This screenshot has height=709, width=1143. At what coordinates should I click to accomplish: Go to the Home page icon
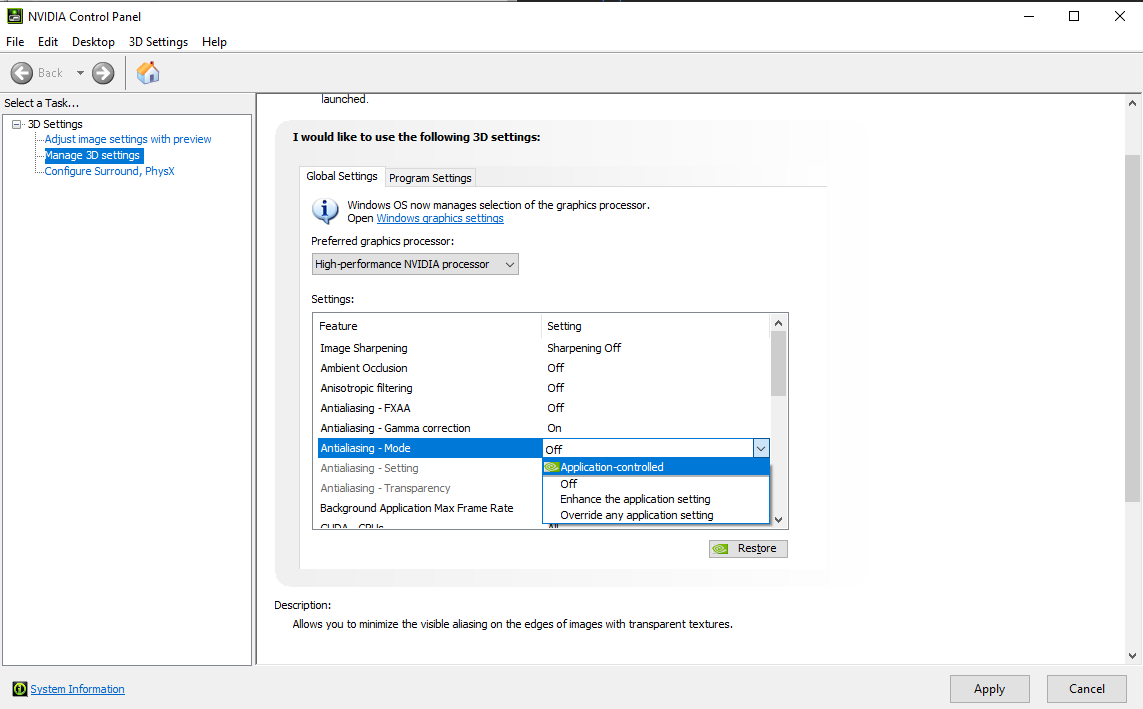[x=148, y=73]
